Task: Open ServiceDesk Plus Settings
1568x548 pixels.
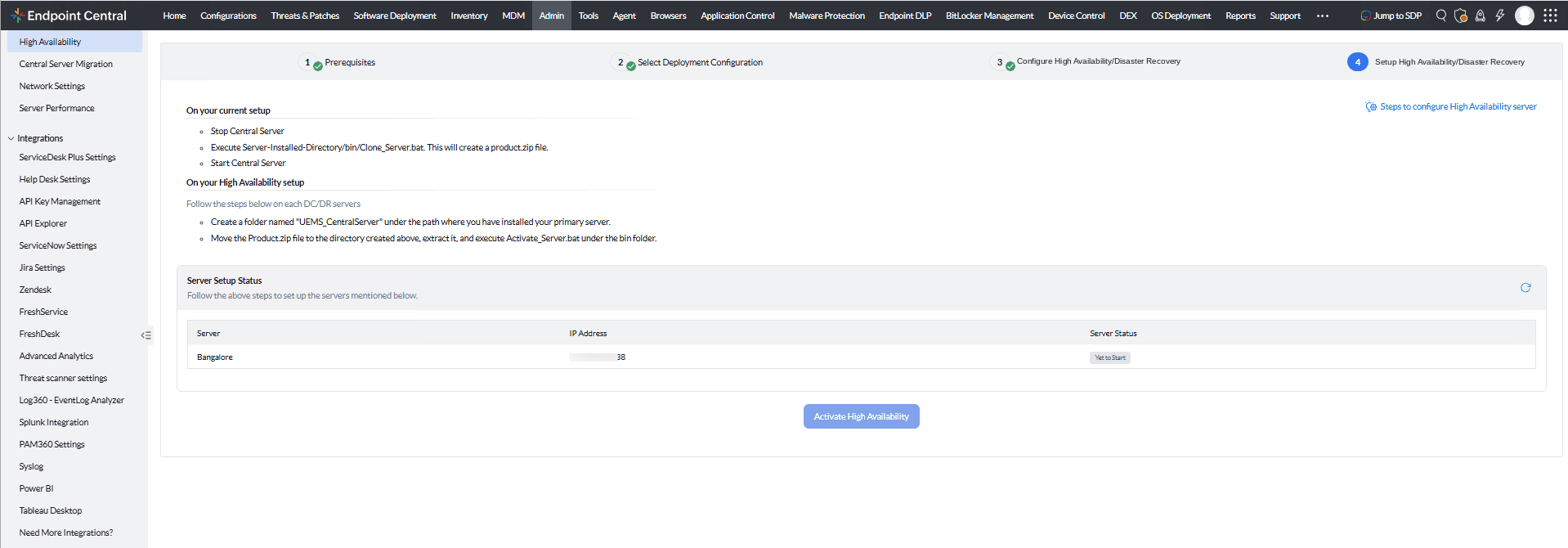Action: pos(68,157)
